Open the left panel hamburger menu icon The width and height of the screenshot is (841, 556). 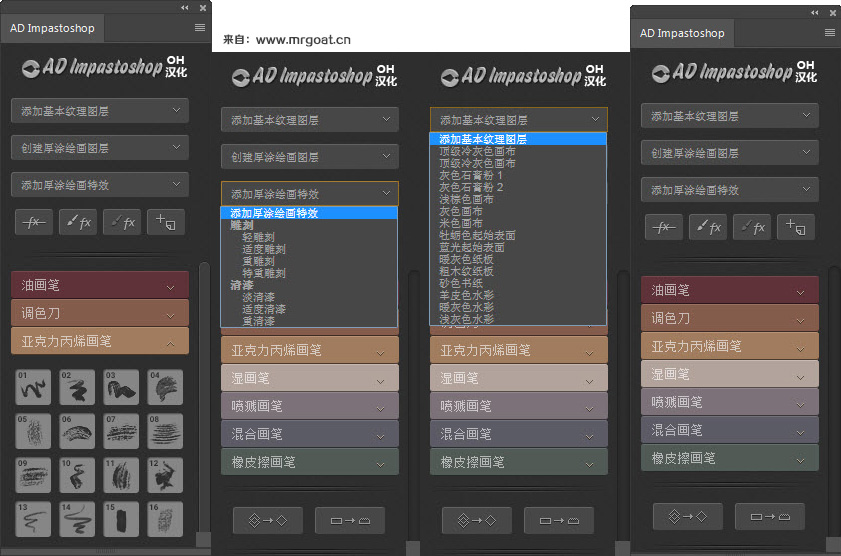coord(200,27)
